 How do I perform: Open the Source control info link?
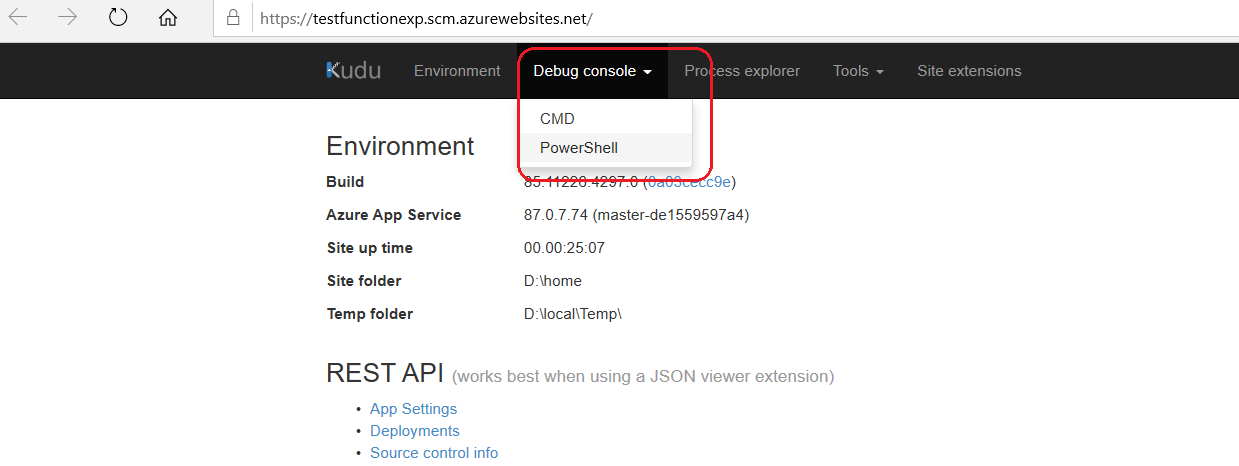pyautogui.click(x=434, y=453)
